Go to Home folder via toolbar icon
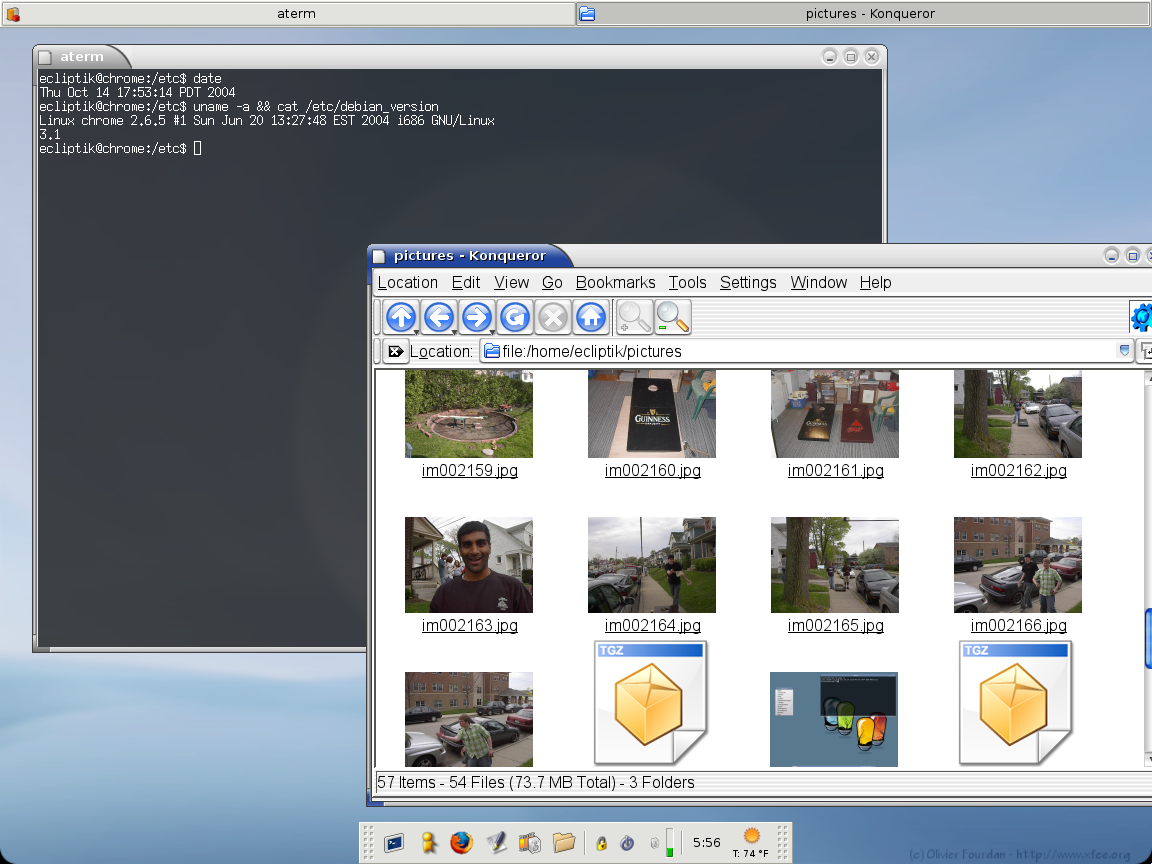The height and width of the screenshot is (864, 1152). click(590, 318)
